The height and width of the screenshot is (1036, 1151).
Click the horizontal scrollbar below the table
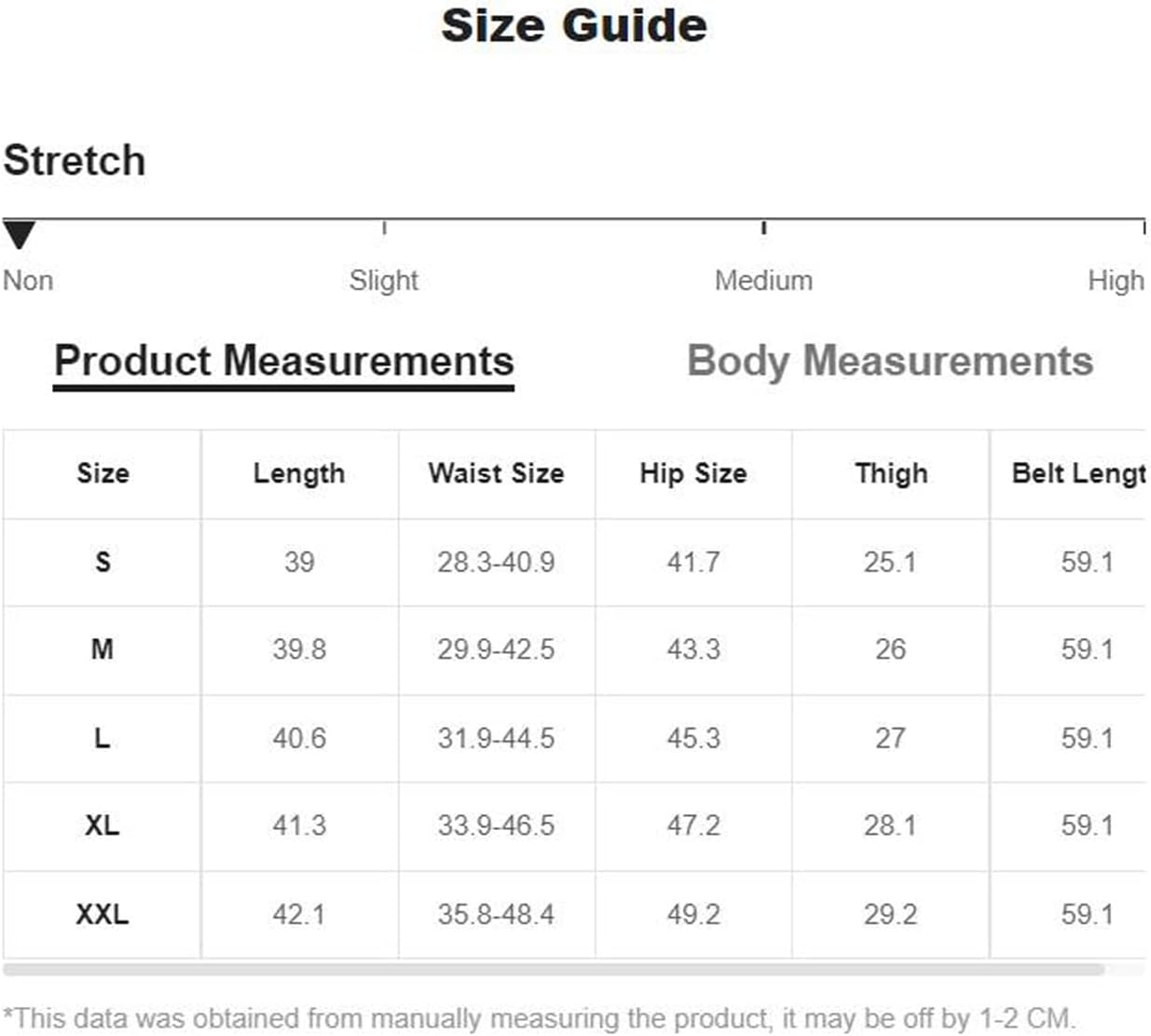pyautogui.click(x=554, y=970)
